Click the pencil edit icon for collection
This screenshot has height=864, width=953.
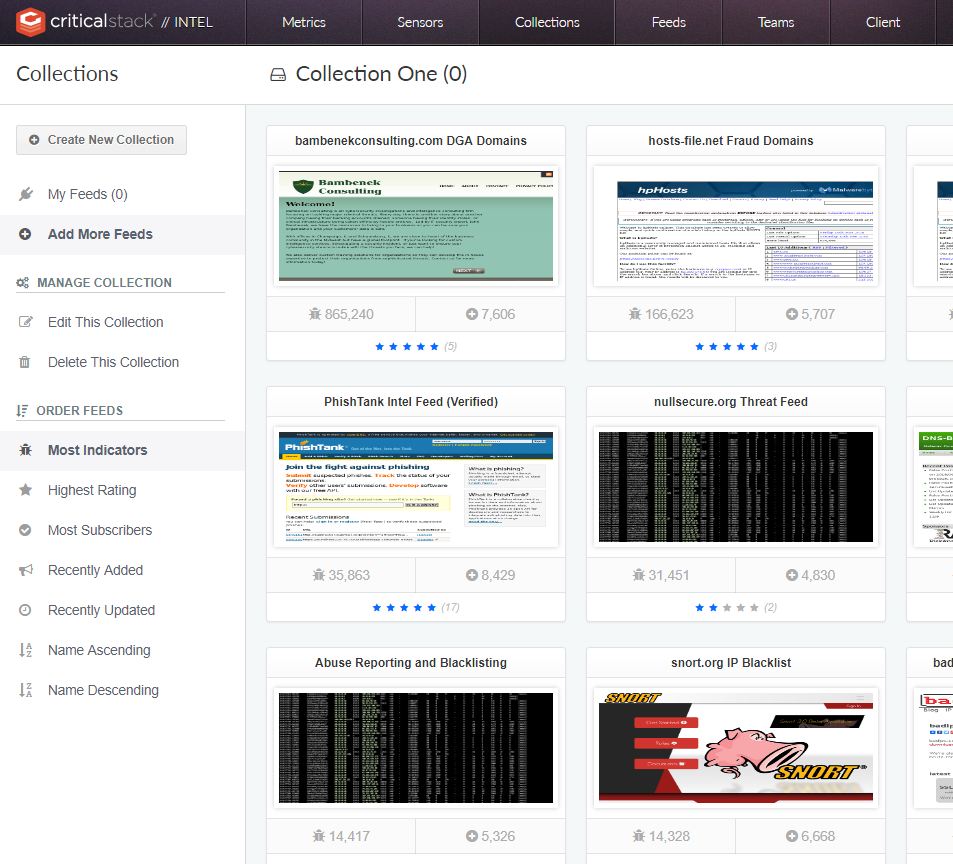pos(26,321)
